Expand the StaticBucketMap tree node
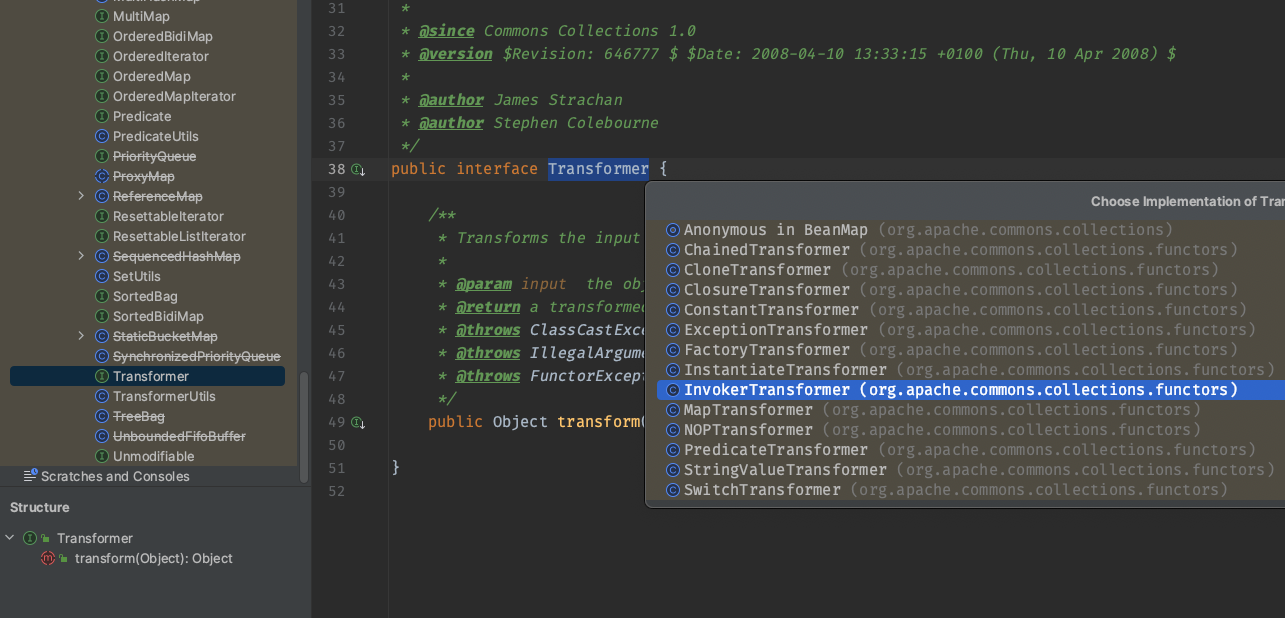 coord(81,336)
